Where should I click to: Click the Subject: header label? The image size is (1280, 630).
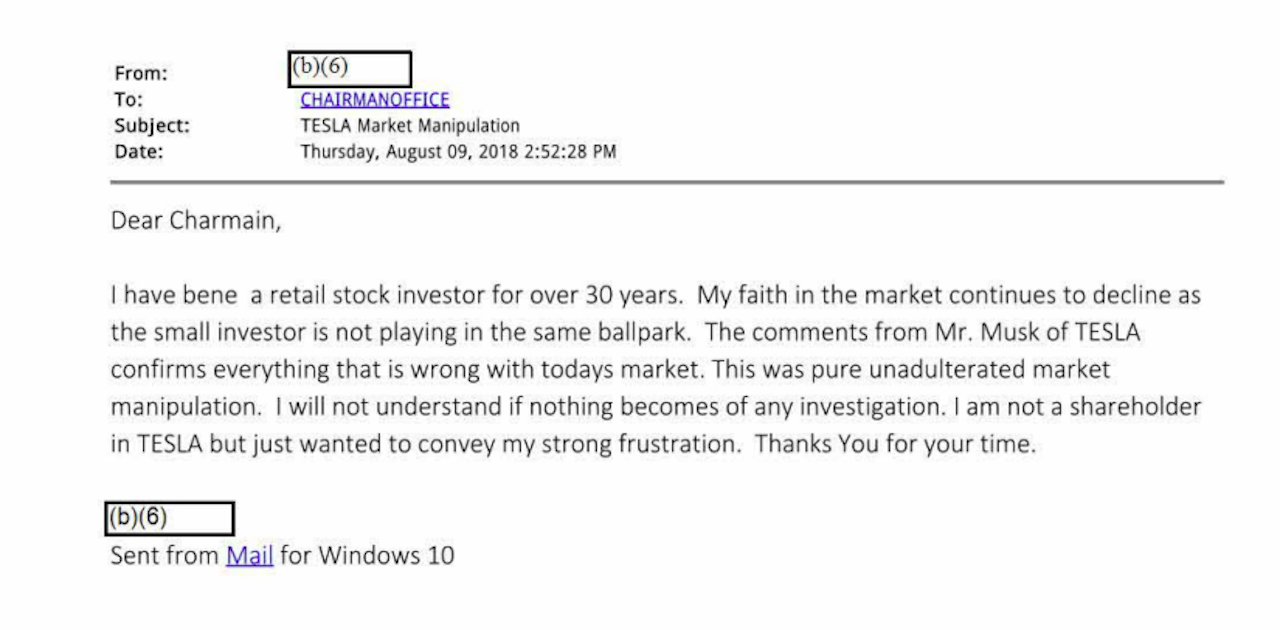coord(151,126)
